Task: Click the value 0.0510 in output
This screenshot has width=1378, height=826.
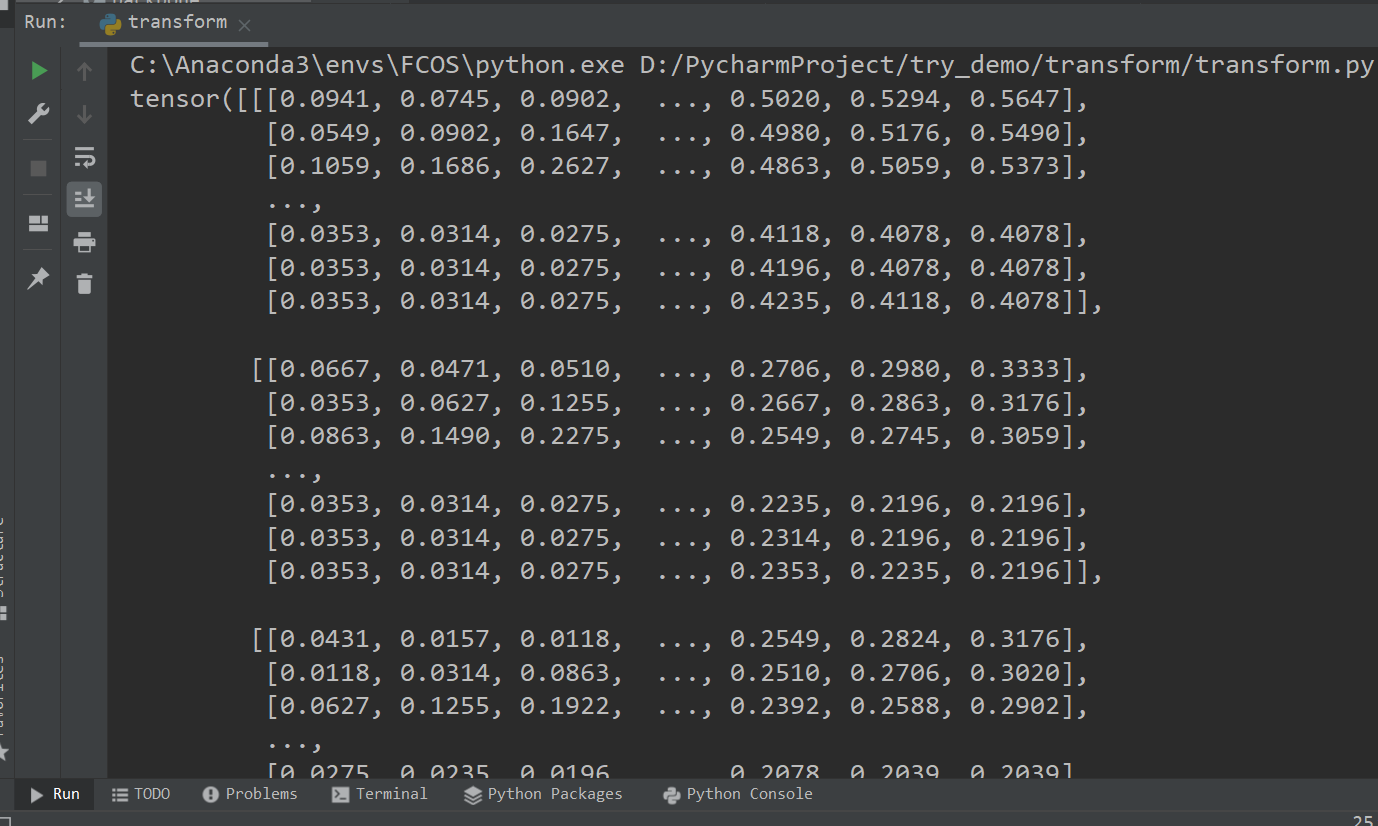Action: [x=565, y=369]
